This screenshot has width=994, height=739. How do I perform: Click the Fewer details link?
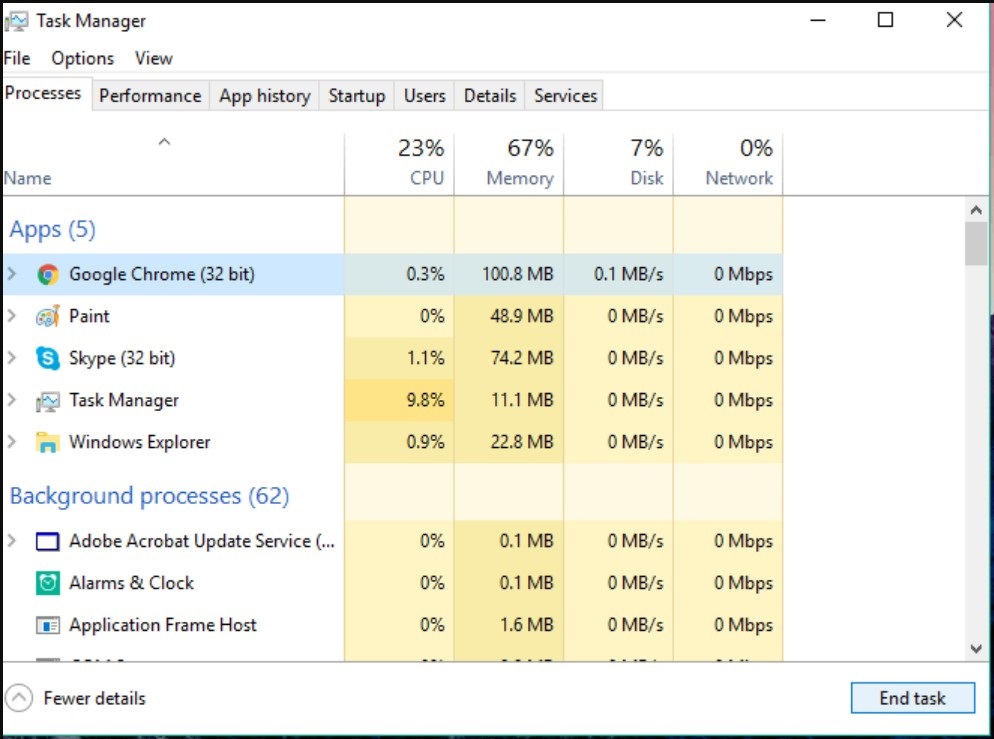pos(94,698)
